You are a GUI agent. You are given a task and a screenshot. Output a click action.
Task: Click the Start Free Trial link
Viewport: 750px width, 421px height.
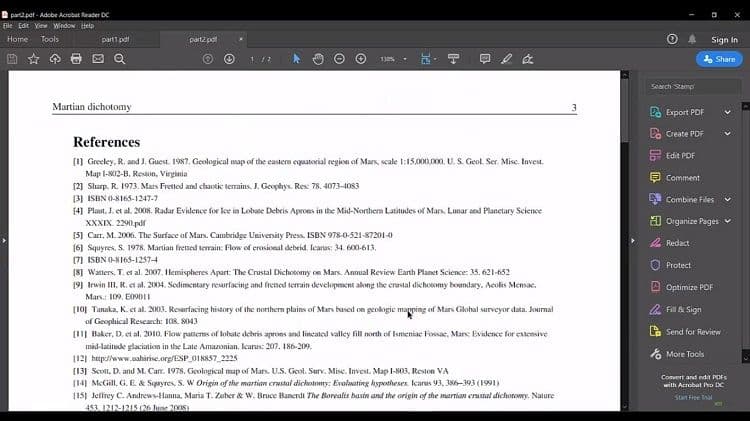(x=694, y=398)
